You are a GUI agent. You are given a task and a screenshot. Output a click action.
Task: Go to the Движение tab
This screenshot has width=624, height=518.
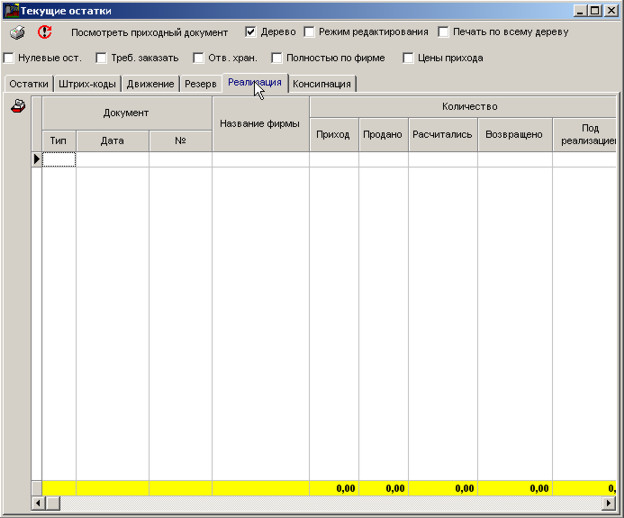click(x=150, y=84)
